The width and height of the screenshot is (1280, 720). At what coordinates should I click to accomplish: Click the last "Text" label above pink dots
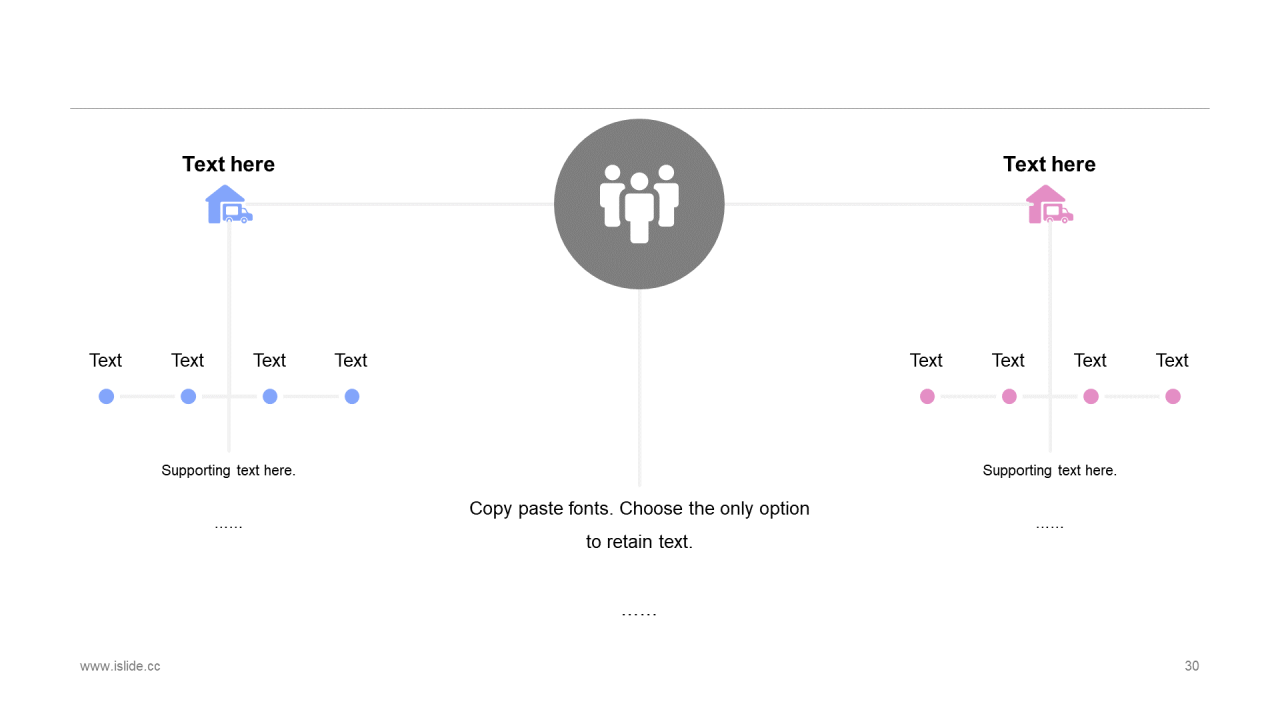[x=1172, y=360]
